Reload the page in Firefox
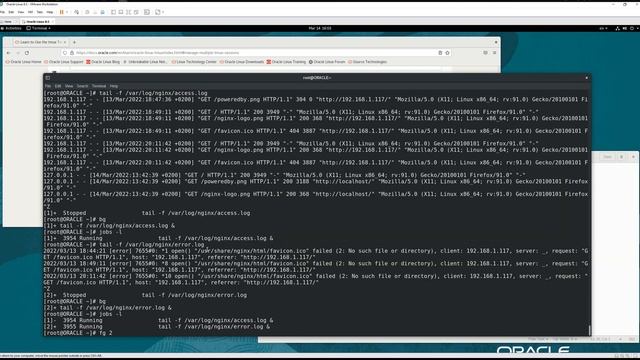This screenshot has height=360, width=640. pyautogui.click(x=27, y=53)
